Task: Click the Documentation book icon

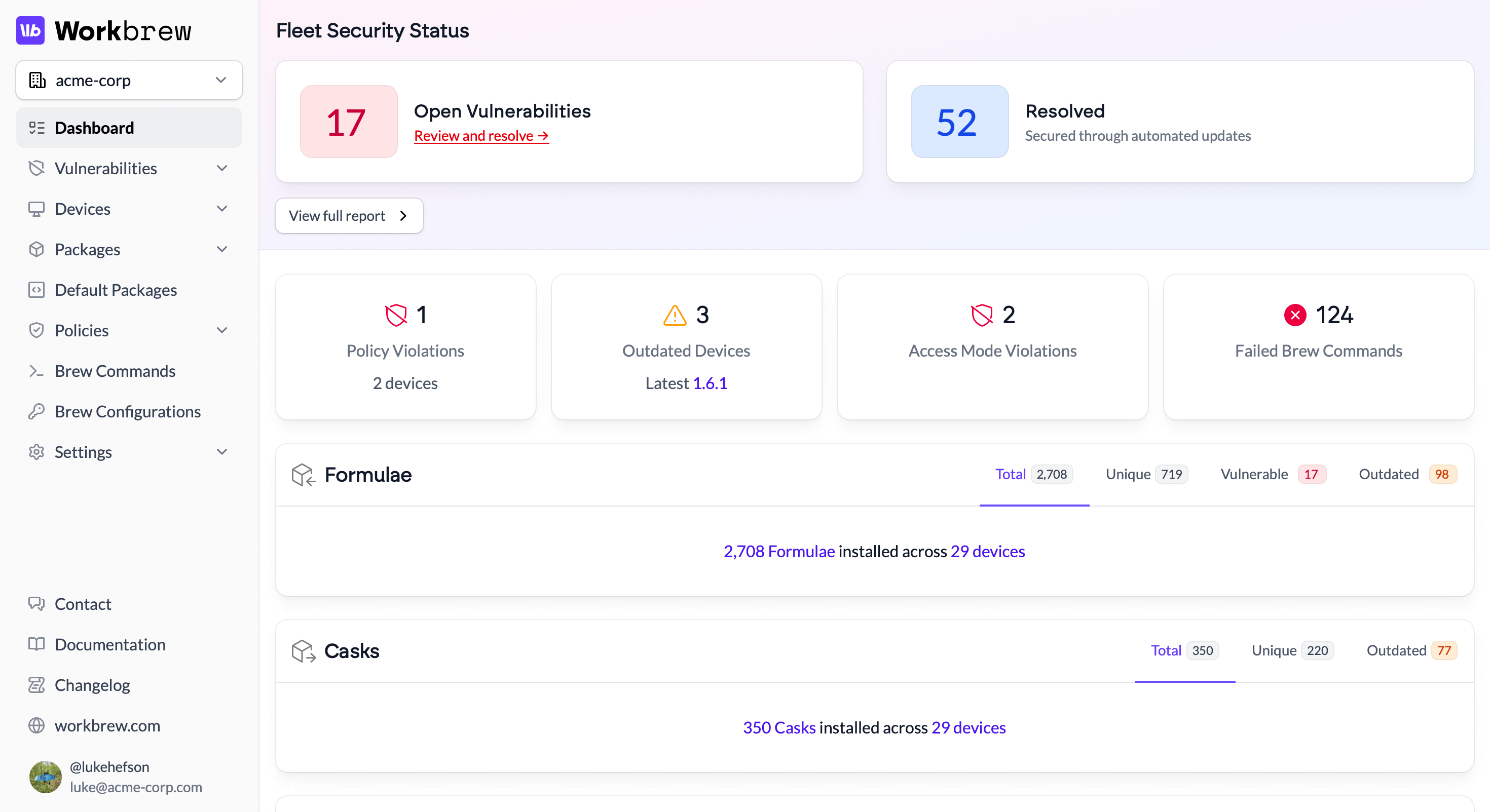Action: click(36, 644)
